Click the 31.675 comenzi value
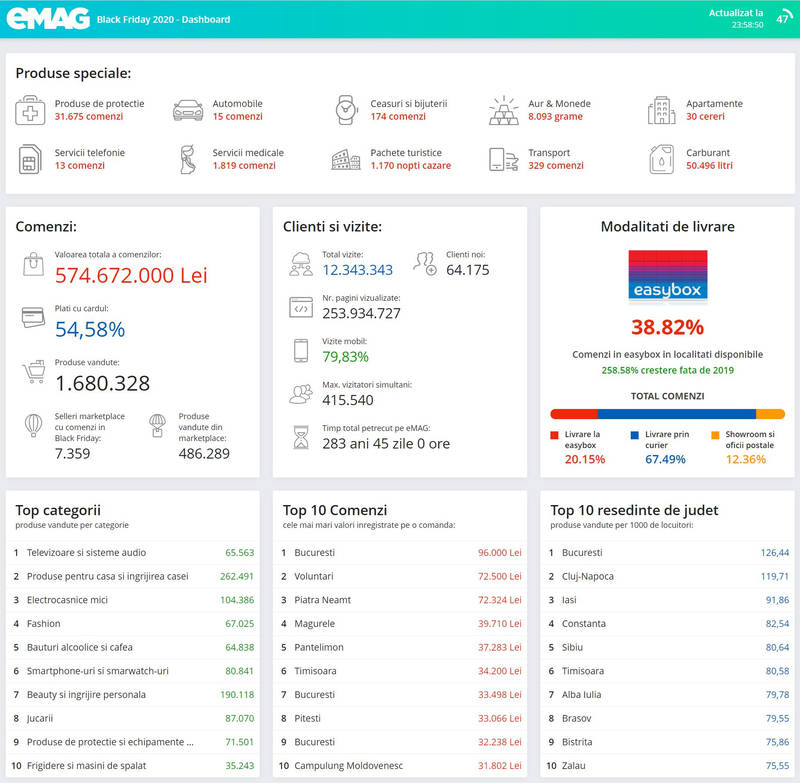Screen dimensions: 800x783 (89, 117)
